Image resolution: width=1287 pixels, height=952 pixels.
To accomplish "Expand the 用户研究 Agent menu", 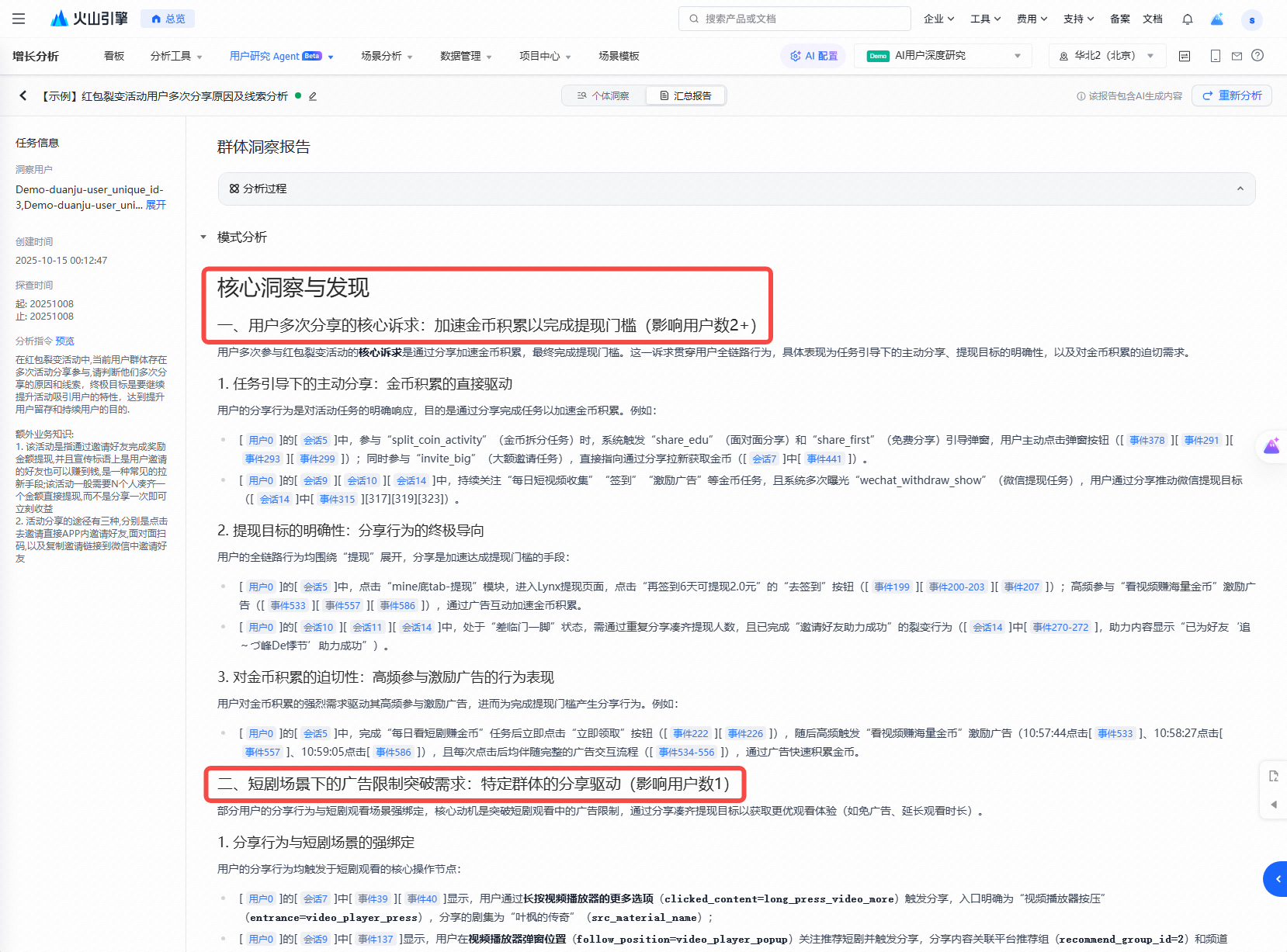I will (x=282, y=56).
